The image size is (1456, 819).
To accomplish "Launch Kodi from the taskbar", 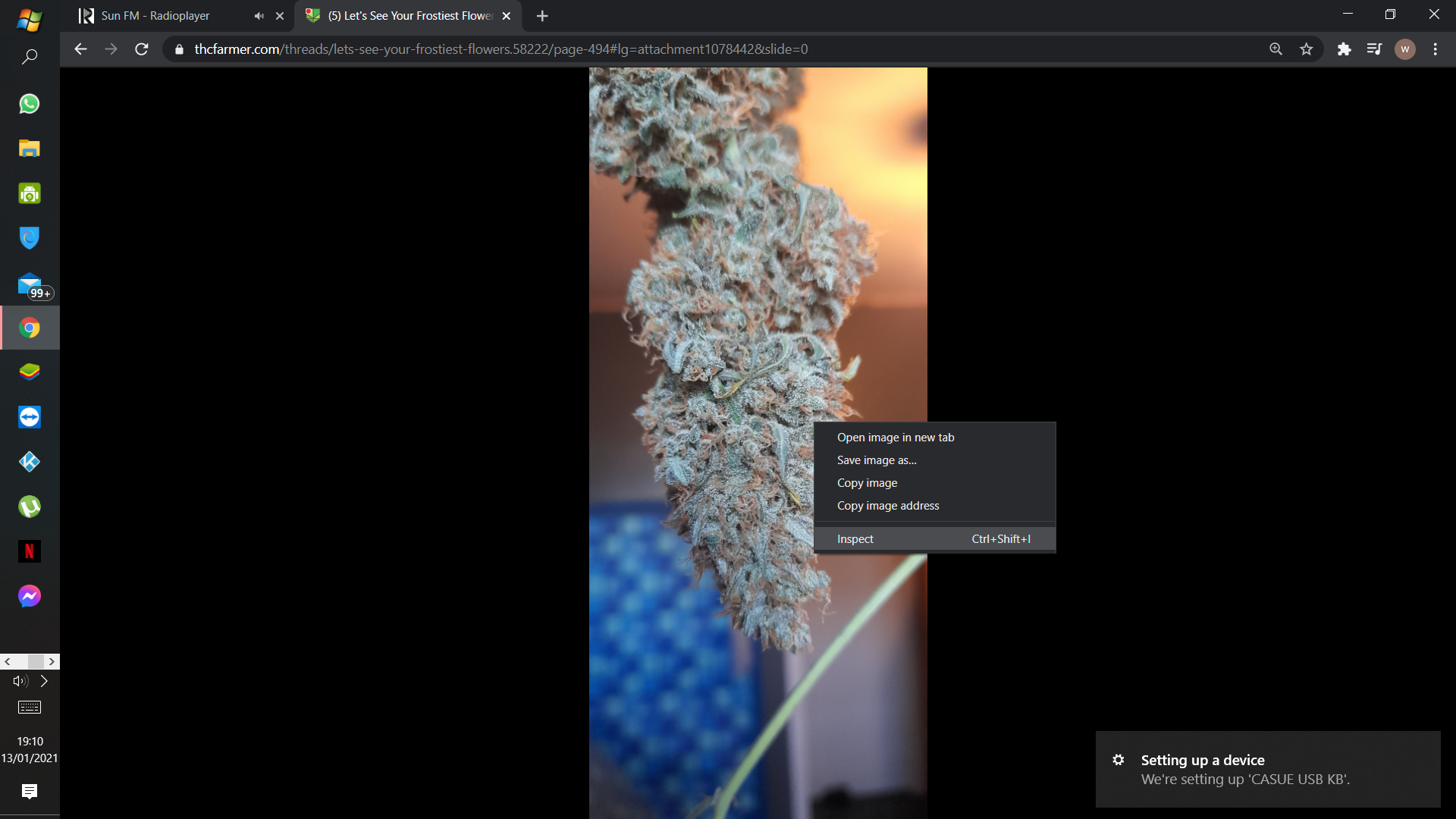I will click(29, 462).
